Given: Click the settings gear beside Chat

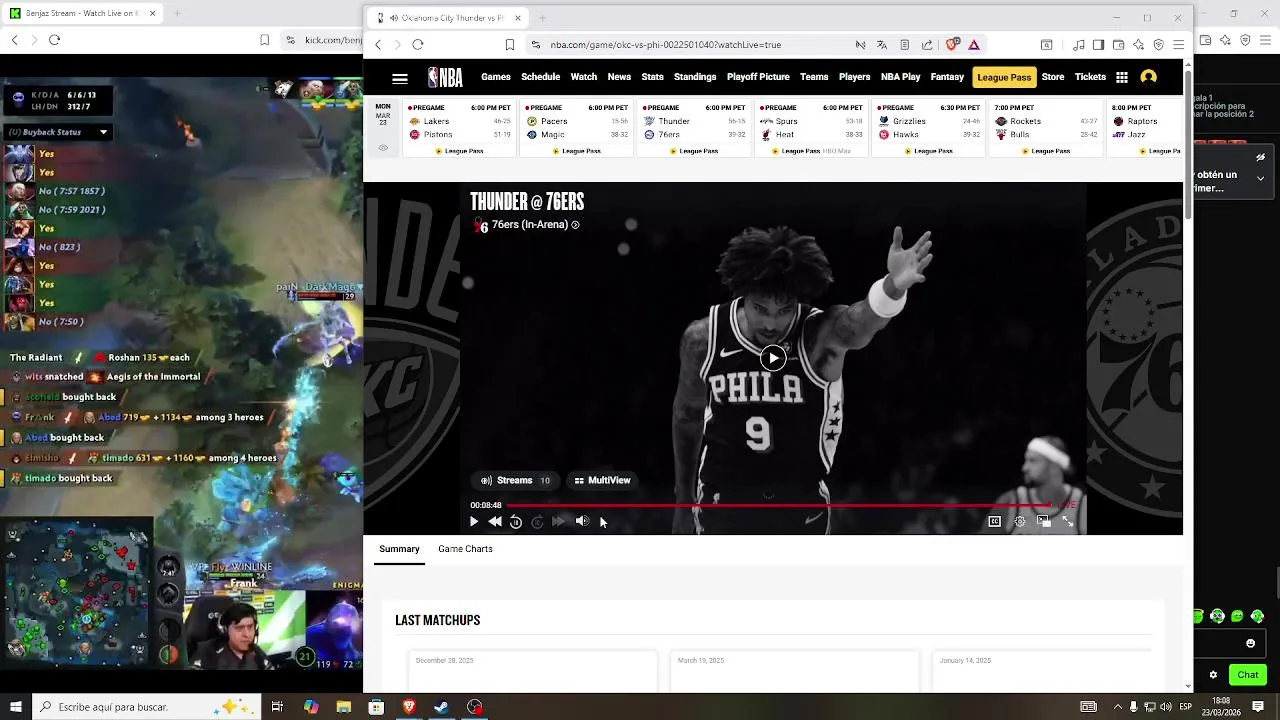Looking at the screenshot, I should tap(1213, 675).
